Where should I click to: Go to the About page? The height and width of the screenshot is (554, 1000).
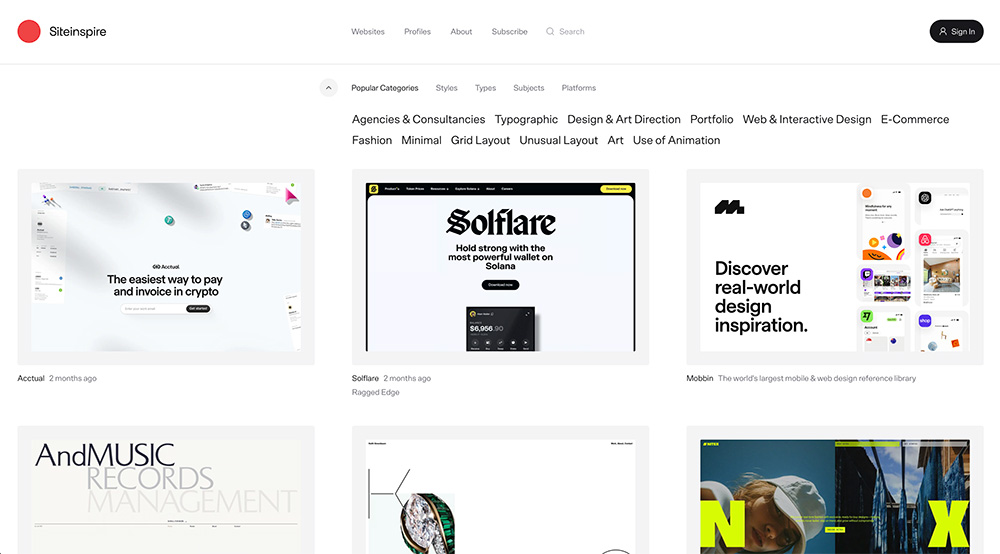(461, 31)
